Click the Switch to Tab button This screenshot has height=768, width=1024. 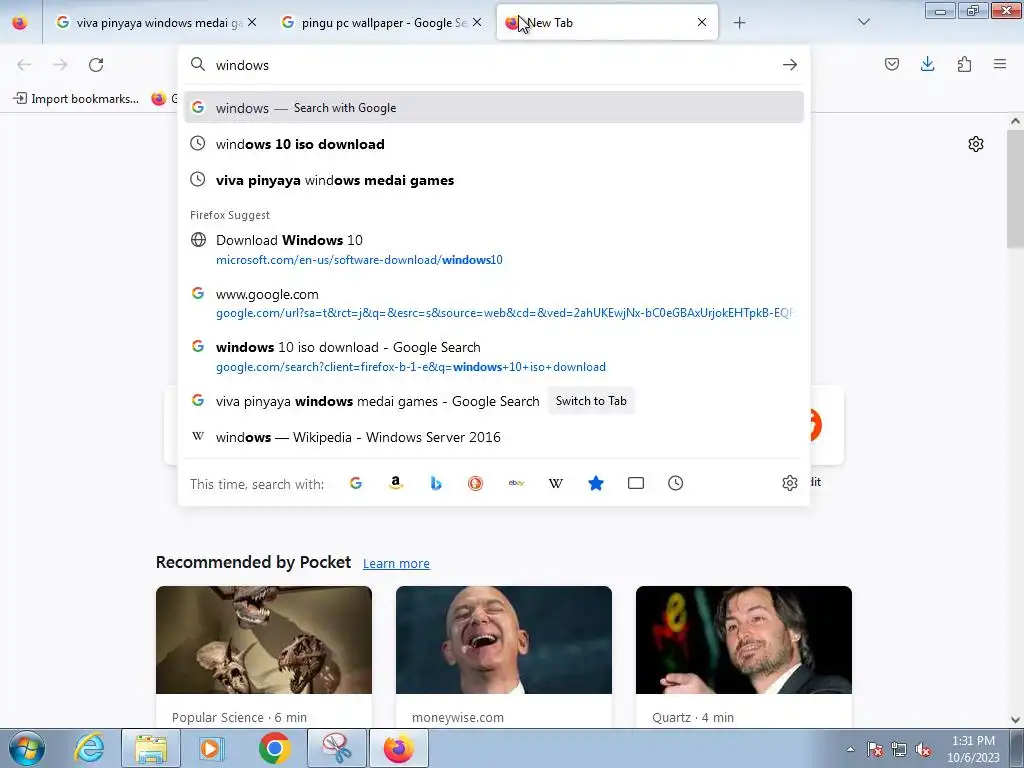[x=591, y=401]
